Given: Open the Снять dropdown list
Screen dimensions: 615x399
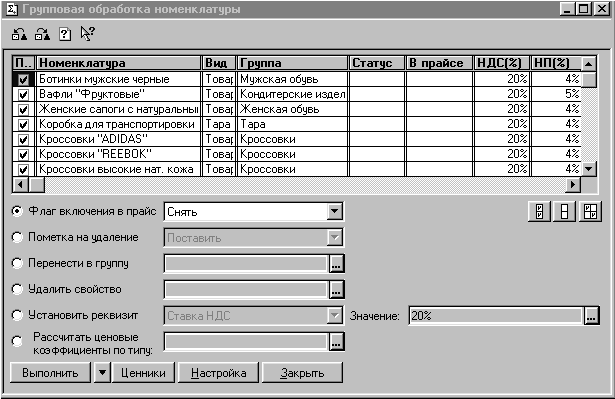Looking at the screenshot, I should 334,212.
